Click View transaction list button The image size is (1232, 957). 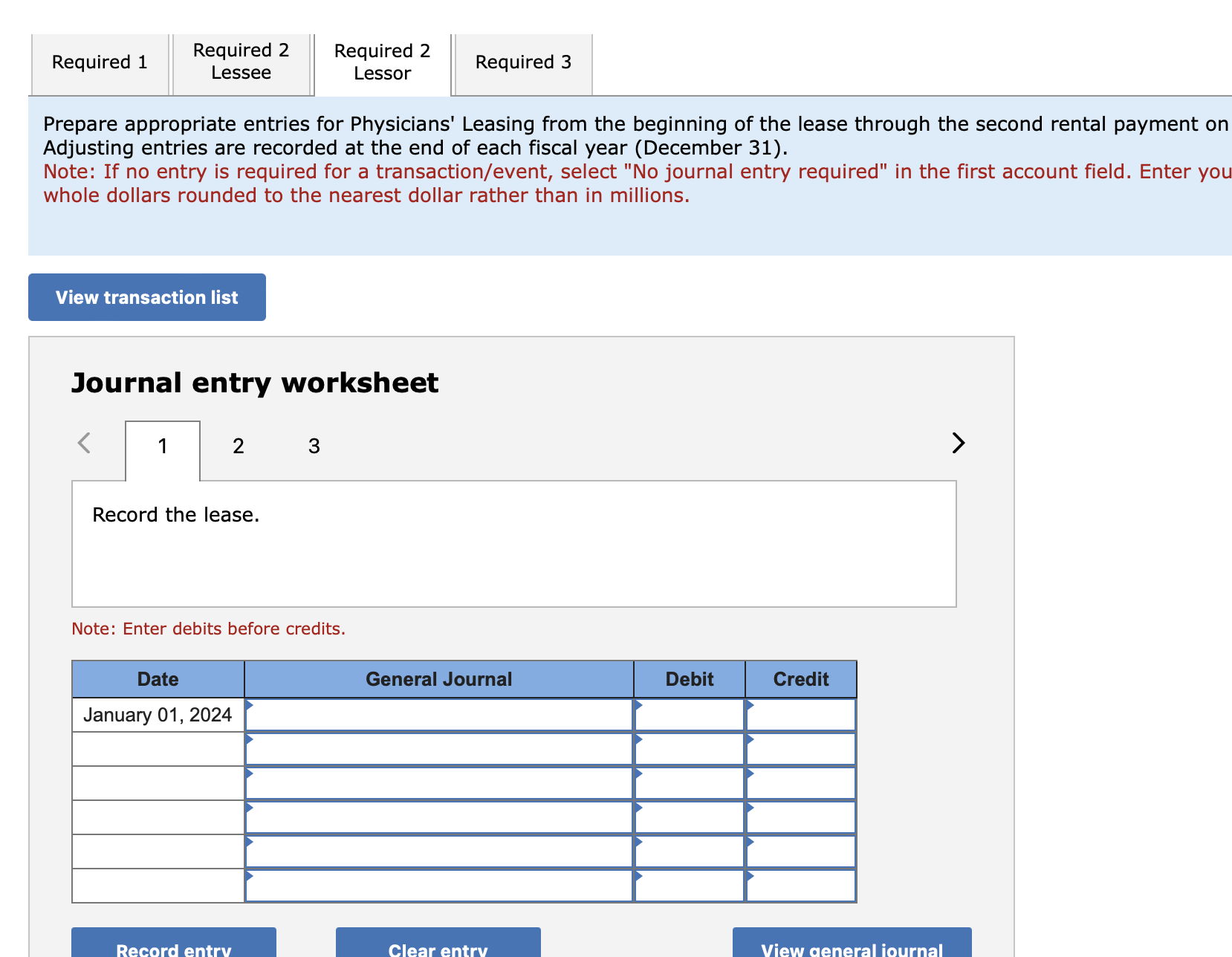click(x=147, y=297)
